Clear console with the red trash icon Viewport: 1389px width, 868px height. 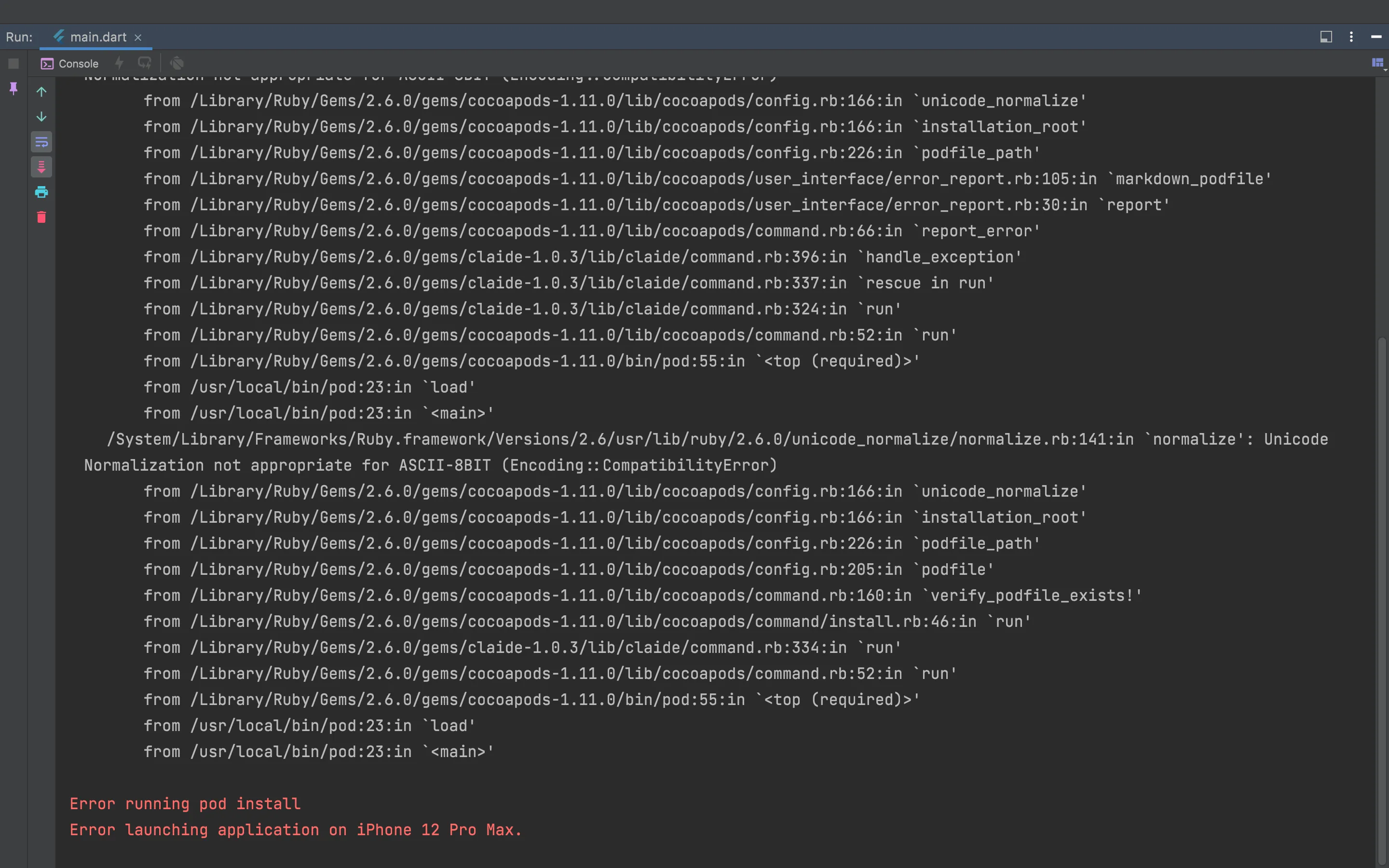pyautogui.click(x=41, y=217)
